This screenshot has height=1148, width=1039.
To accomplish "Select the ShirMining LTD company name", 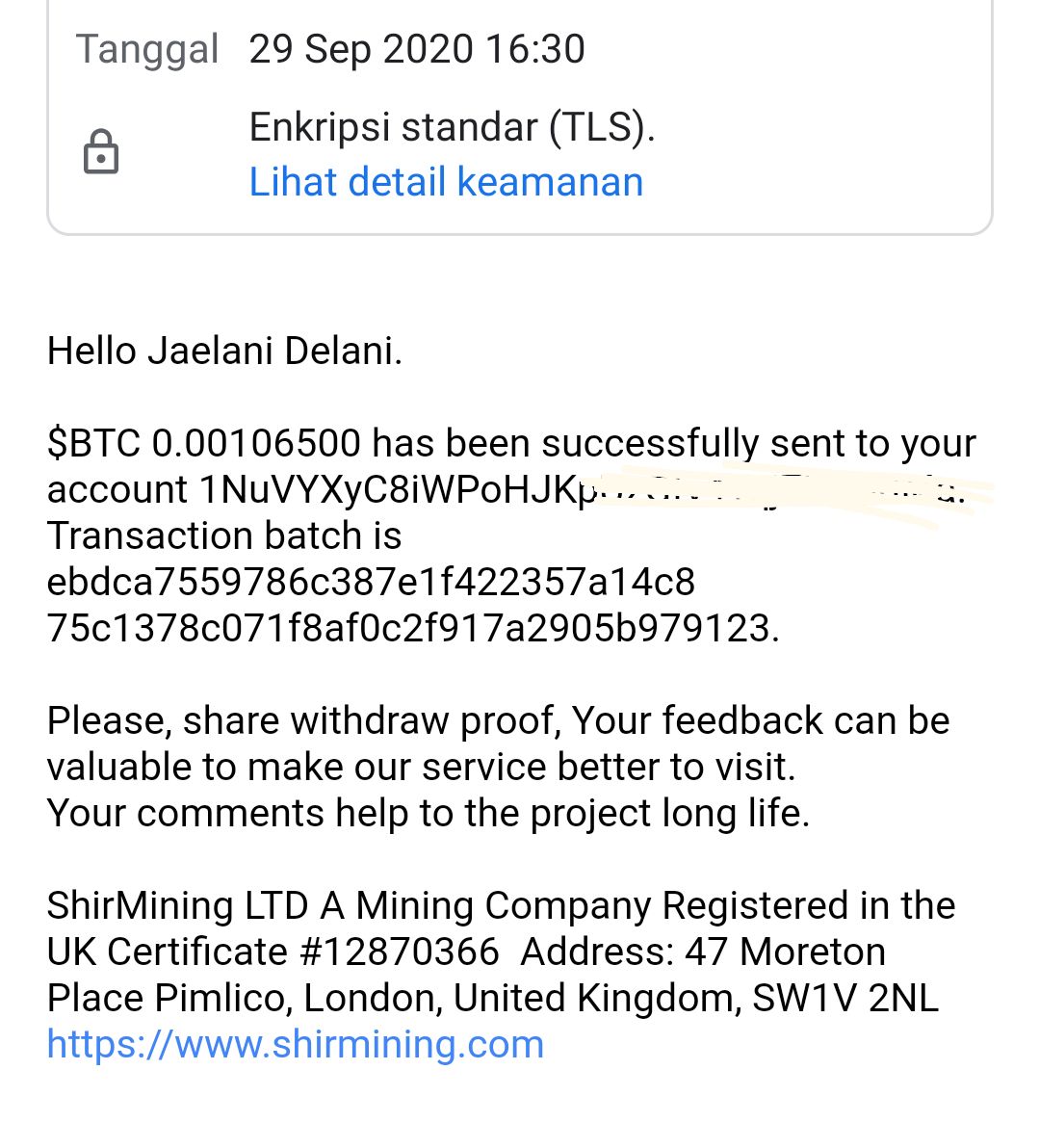I will pyautogui.click(x=178, y=905).
